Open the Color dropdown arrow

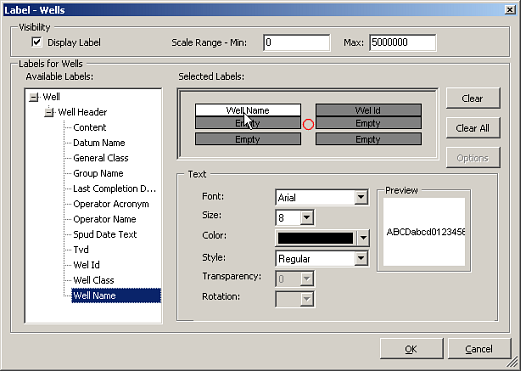pos(363,238)
